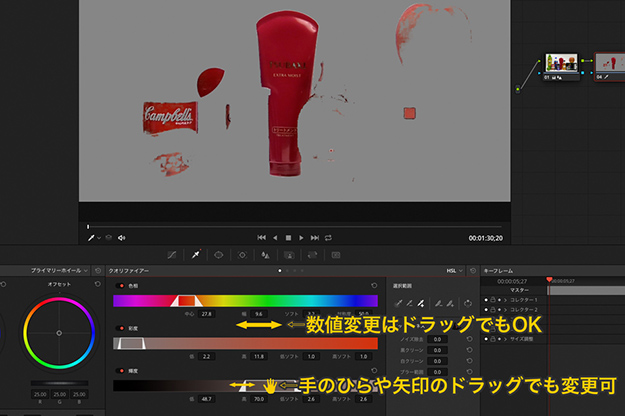Toggle the 輝度 (Luminance) qualifier switch
This screenshot has height=416, width=625.
tap(122, 371)
